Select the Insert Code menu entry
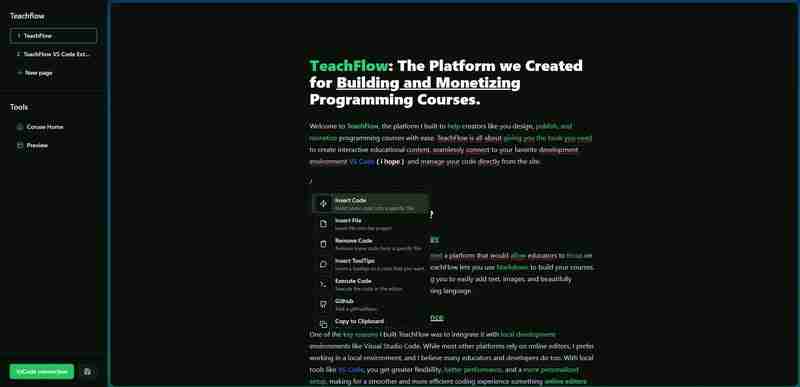The image size is (800, 387). pos(371,203)
